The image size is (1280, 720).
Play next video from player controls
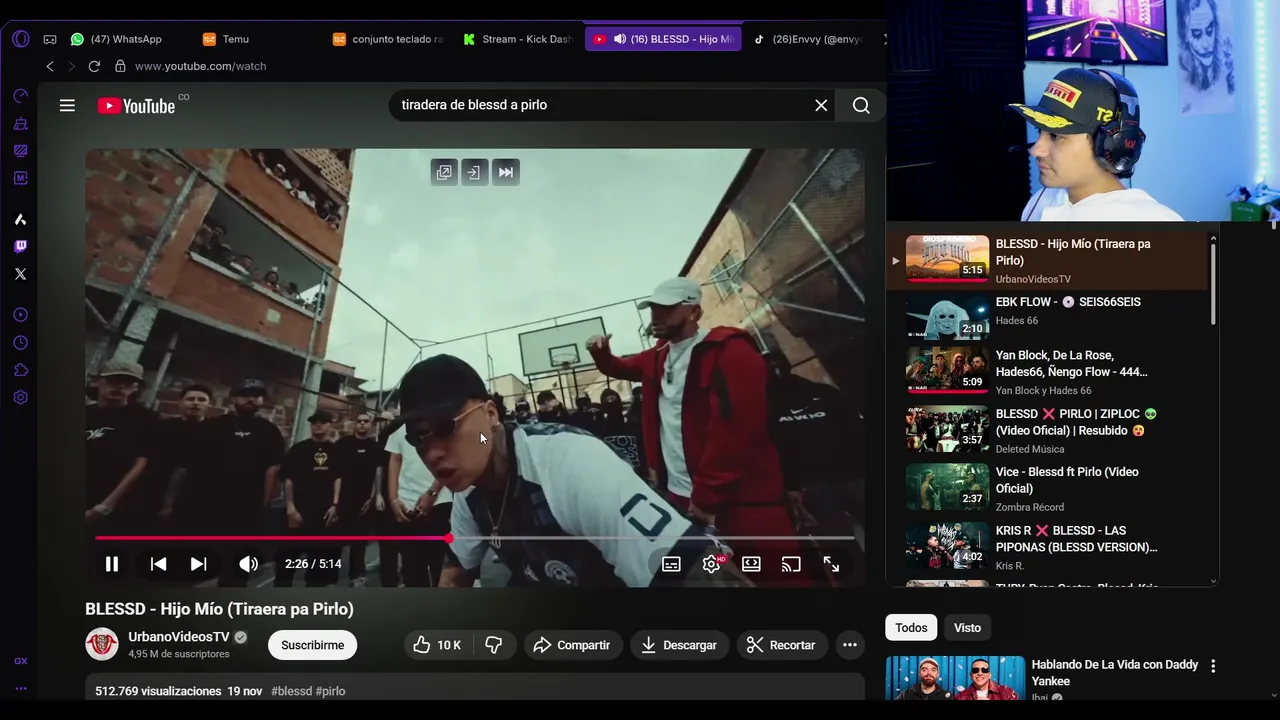[199, 564]
